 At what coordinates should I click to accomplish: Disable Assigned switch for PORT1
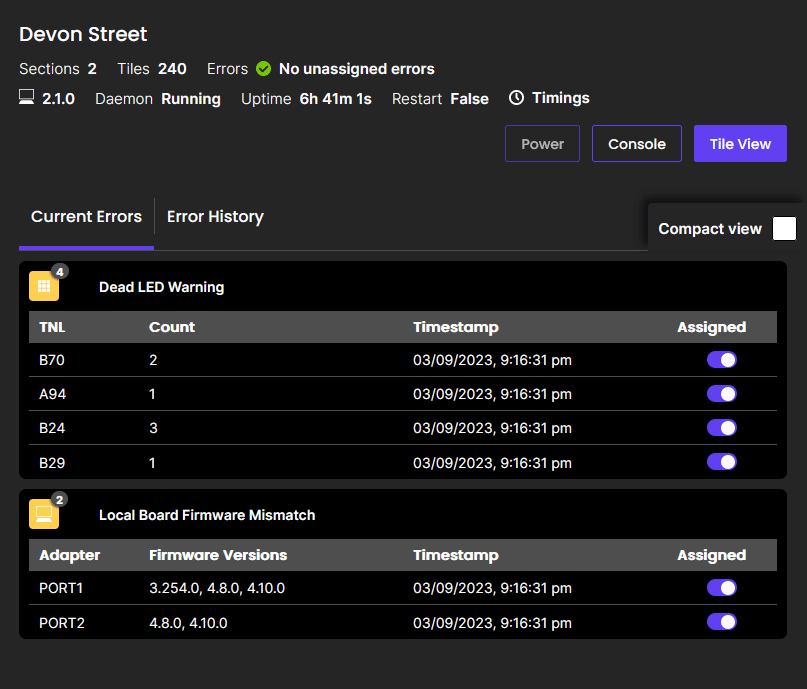tap(721, 588)
